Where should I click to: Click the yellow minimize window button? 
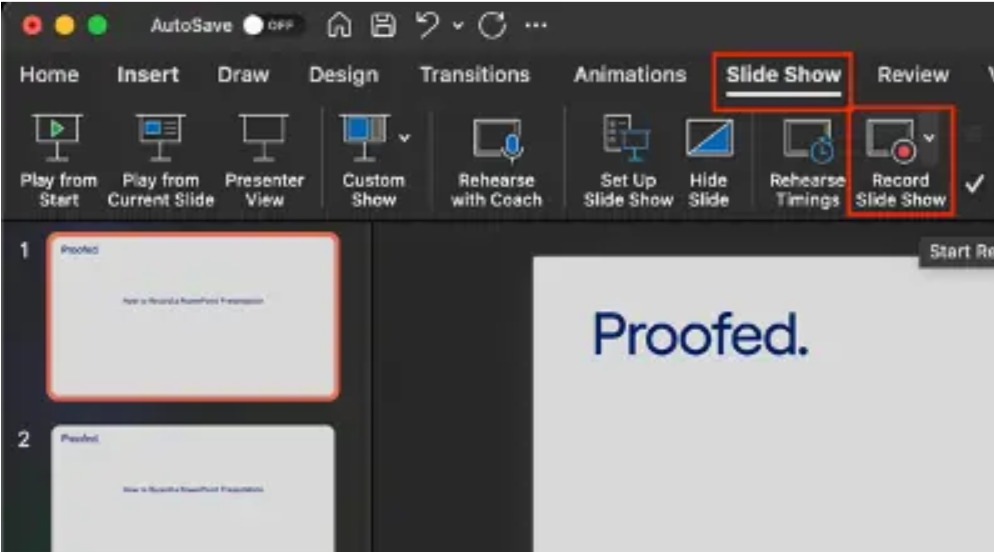[65, 25]
